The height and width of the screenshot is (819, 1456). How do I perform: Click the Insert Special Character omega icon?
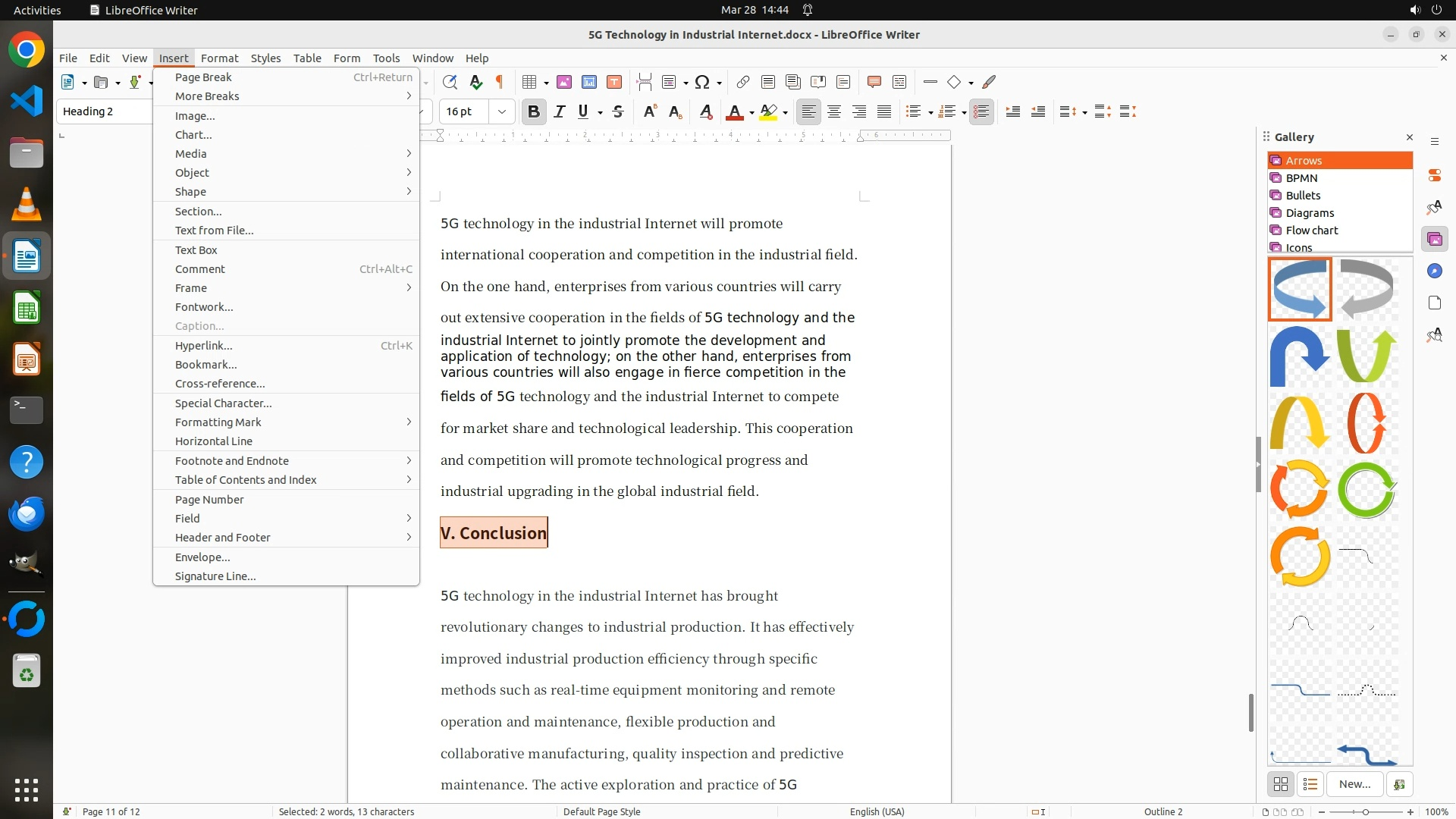tap(702, 82)
